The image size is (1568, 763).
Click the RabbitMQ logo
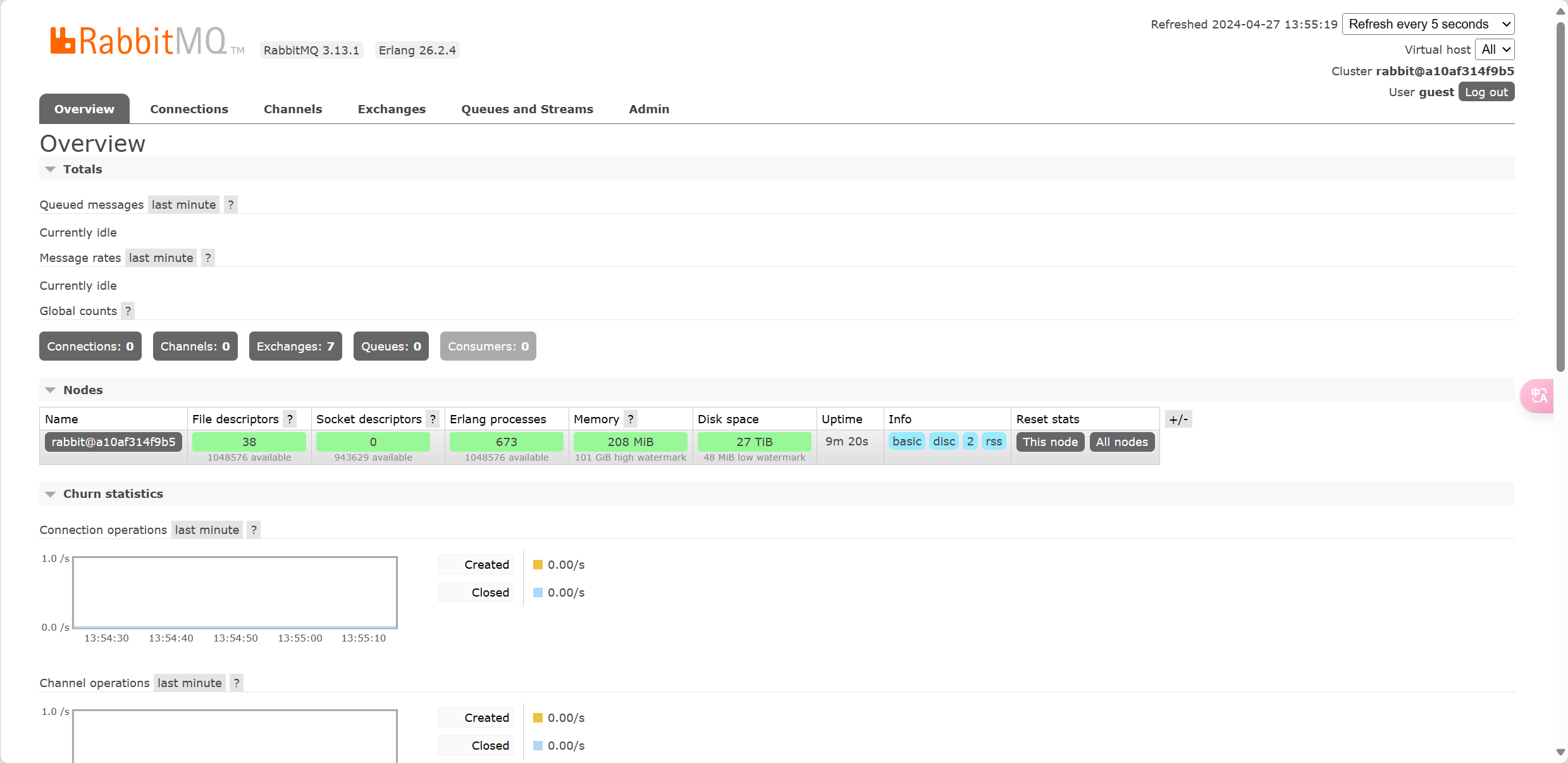tap(139, 41)
